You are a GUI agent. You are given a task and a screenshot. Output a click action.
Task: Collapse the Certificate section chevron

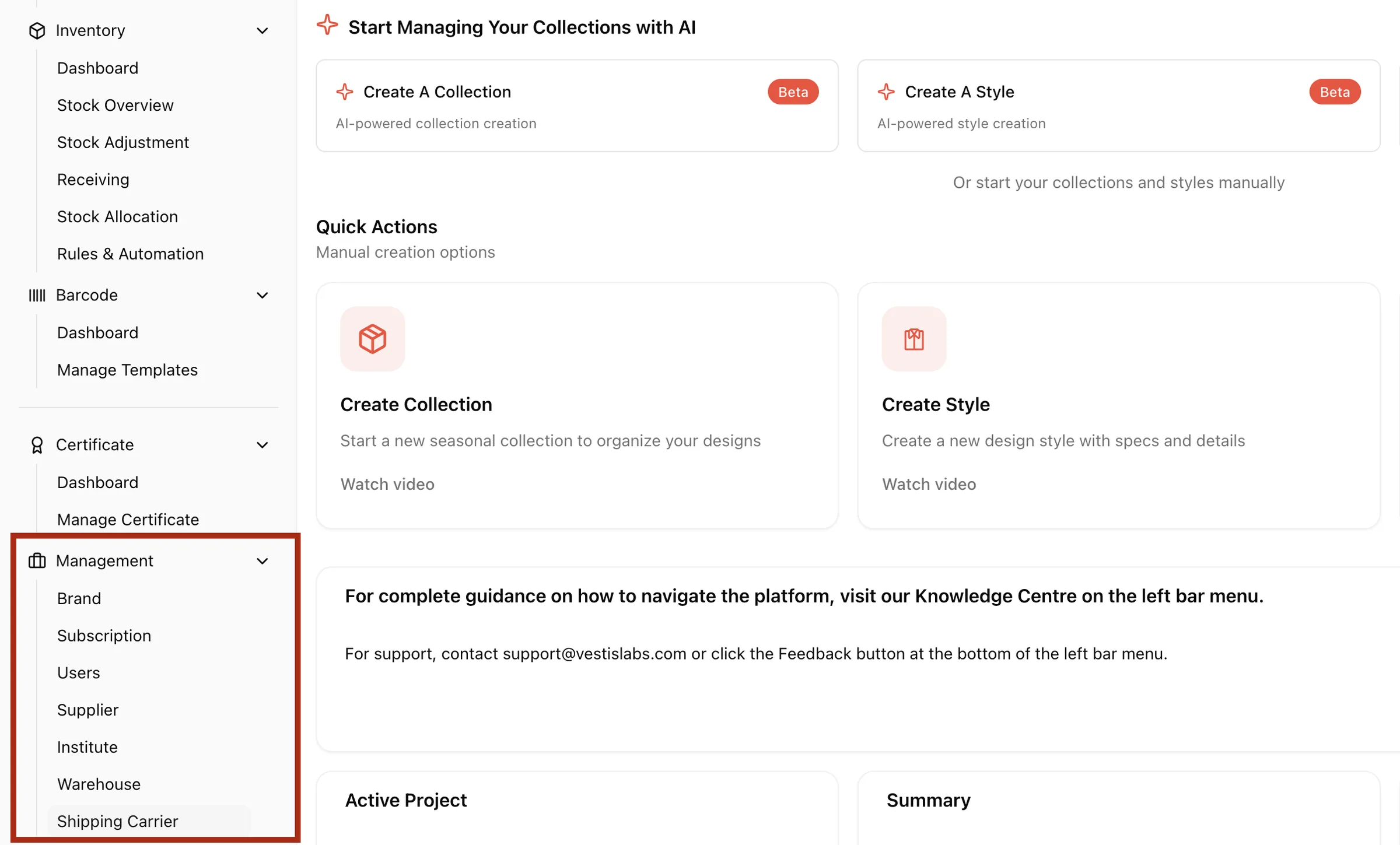pyautogui.click(x=262, y=445)
